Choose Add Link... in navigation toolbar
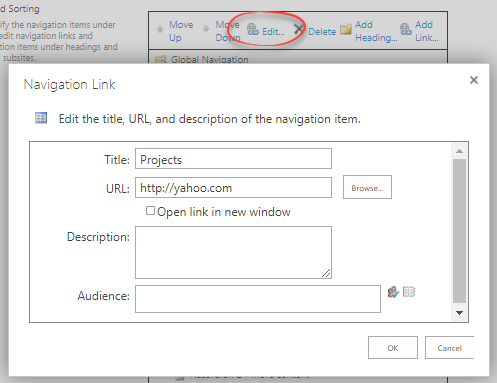 (427, 31)
